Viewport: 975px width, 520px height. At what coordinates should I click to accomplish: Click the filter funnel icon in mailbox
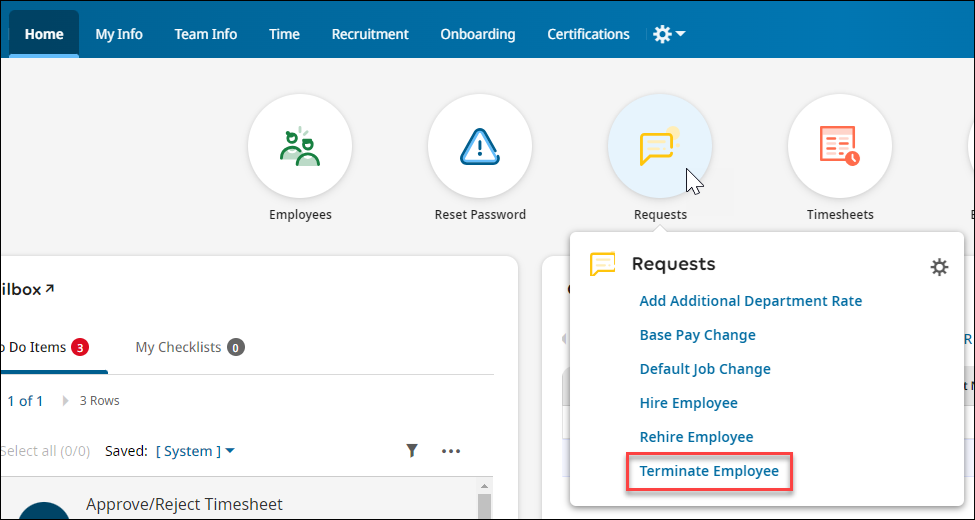[x=412, y=450]
